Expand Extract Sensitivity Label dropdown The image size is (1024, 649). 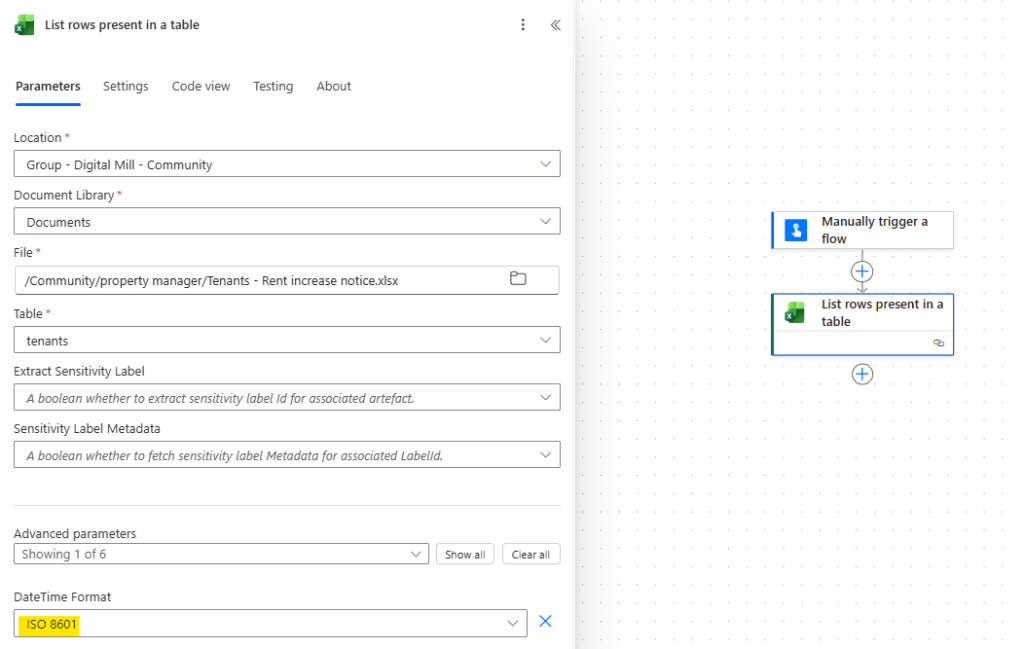[x=287, y=398]
